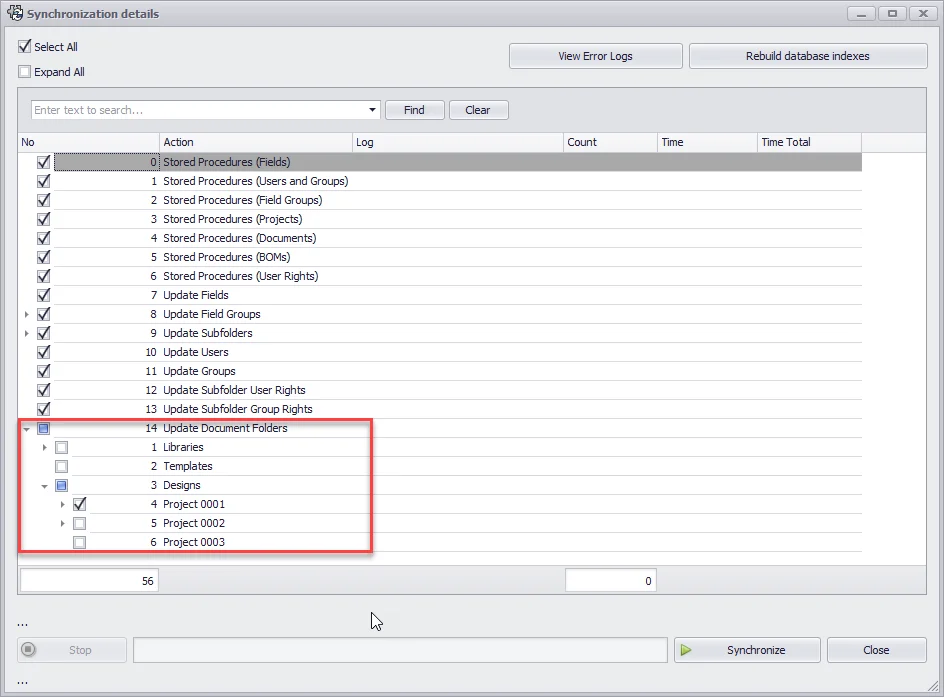Click the Stop button icon
Screen dimensions: 944x697
pos(29,650)
